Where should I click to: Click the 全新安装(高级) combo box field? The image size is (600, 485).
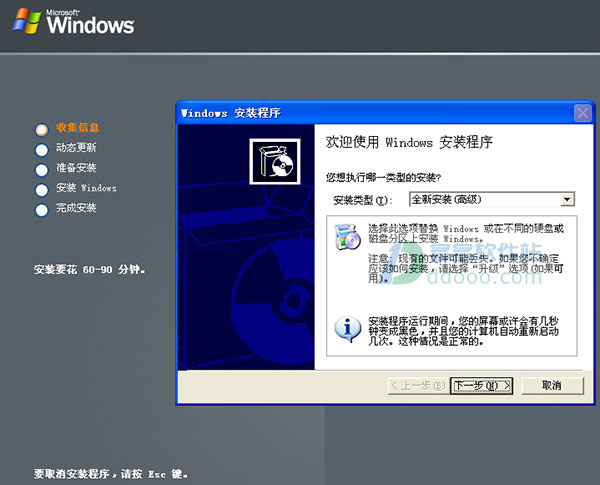tap(492, 199)
